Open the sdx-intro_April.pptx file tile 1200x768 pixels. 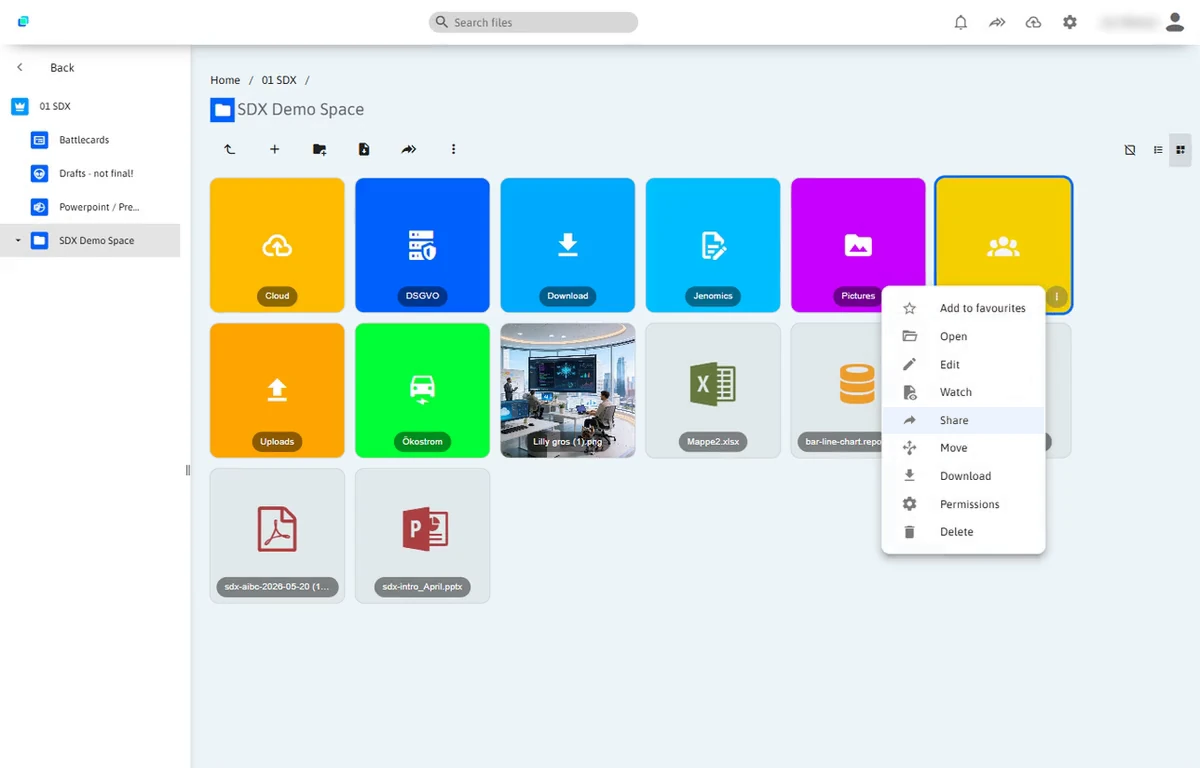pos(422,535)
